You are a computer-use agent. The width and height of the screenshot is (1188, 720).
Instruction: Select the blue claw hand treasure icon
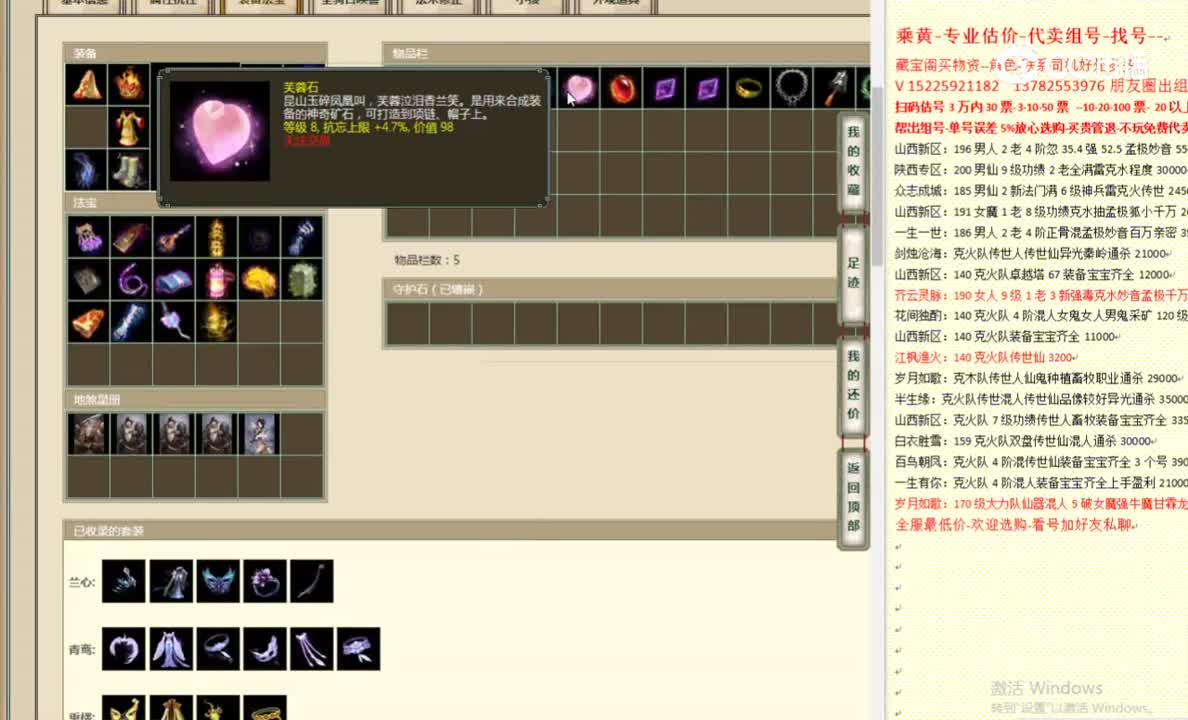click(302, 237)
